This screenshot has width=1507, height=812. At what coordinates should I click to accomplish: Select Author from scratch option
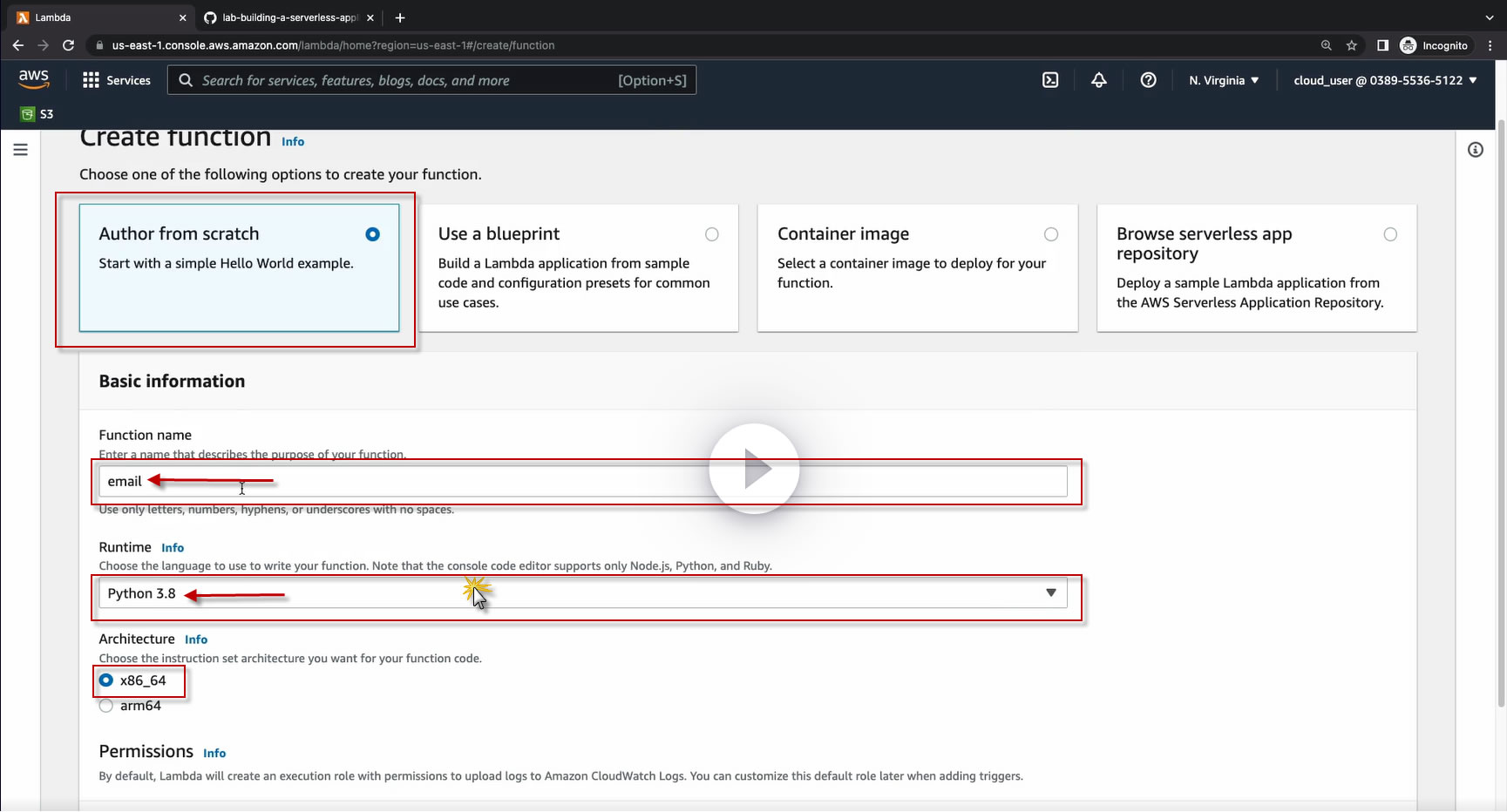tap(239, 267)
